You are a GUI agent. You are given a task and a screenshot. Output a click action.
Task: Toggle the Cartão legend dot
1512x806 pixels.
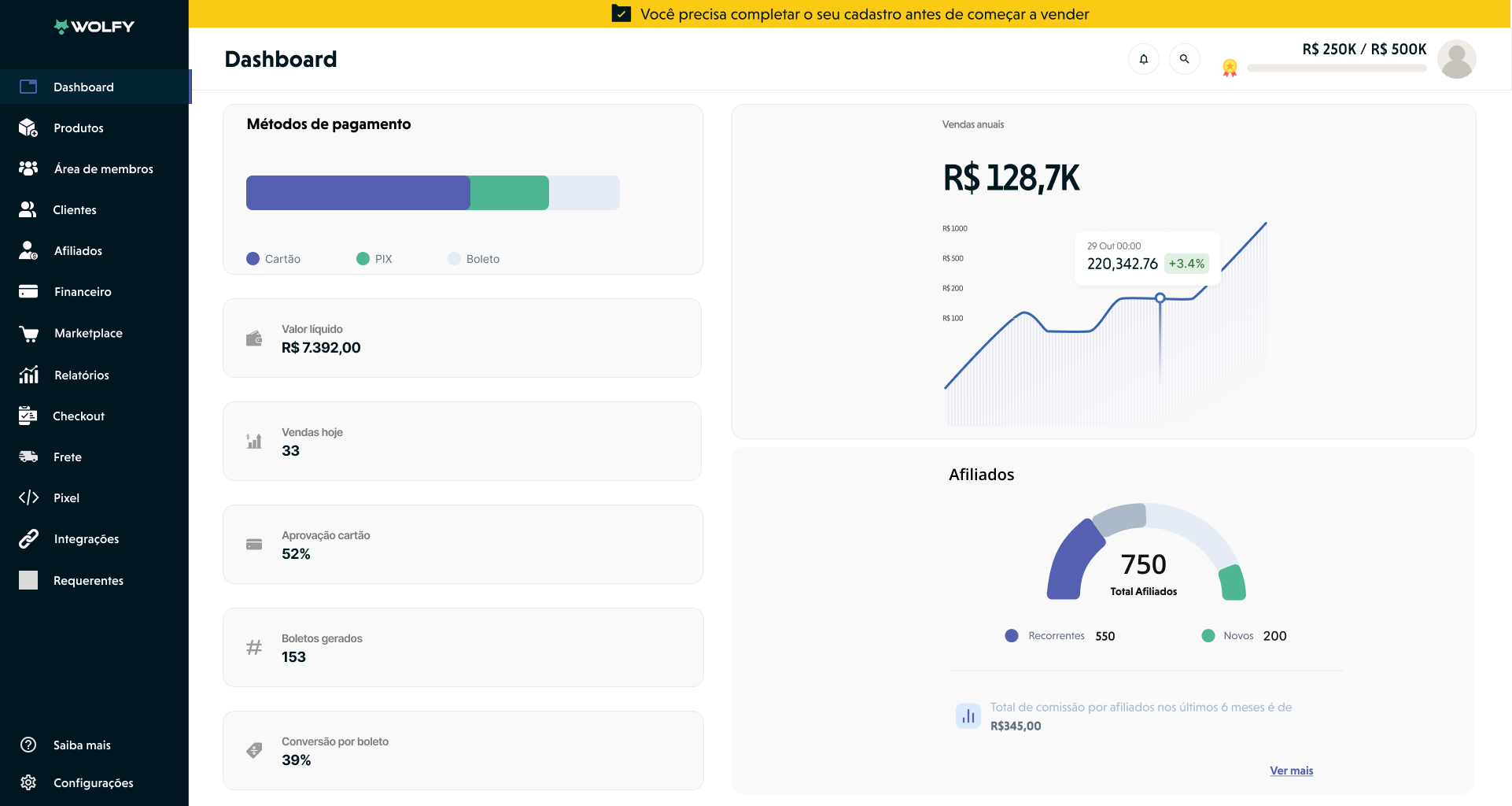click(253, 259)
